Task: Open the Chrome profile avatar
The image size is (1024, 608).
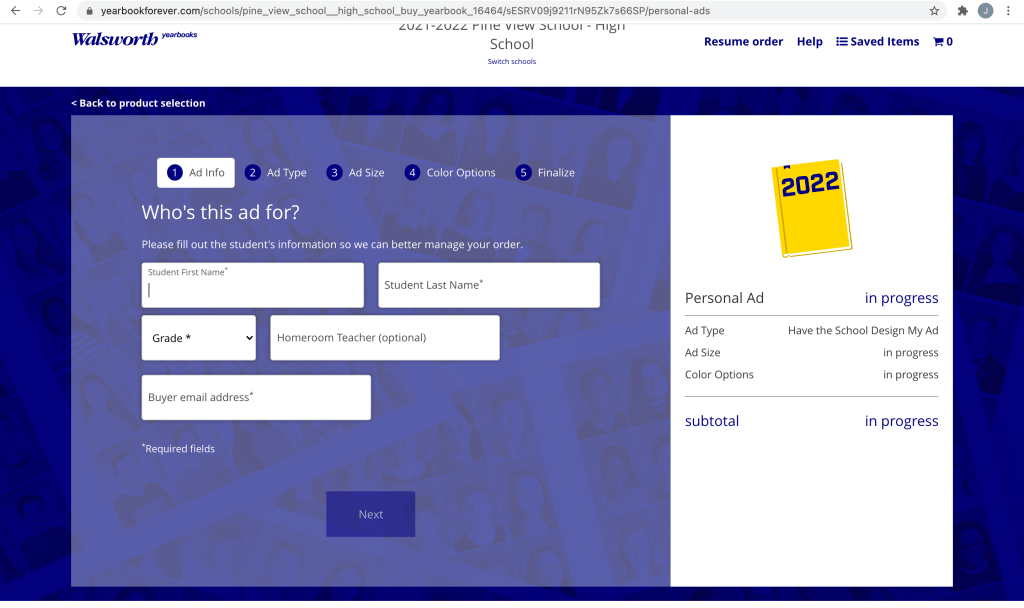Action: (986, 11)
